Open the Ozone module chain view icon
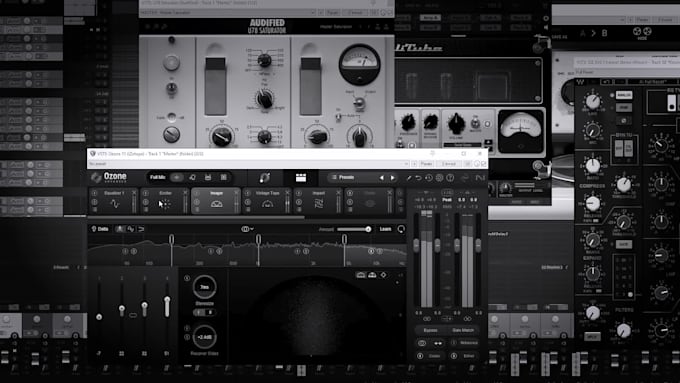This screenshot has width=680, height=383. (x=301, y=177)
